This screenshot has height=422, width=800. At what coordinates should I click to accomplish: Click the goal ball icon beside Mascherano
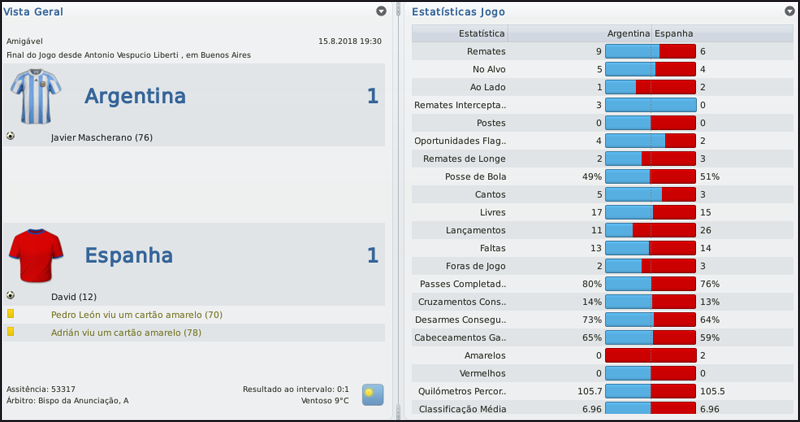click(x=11, y=136)
